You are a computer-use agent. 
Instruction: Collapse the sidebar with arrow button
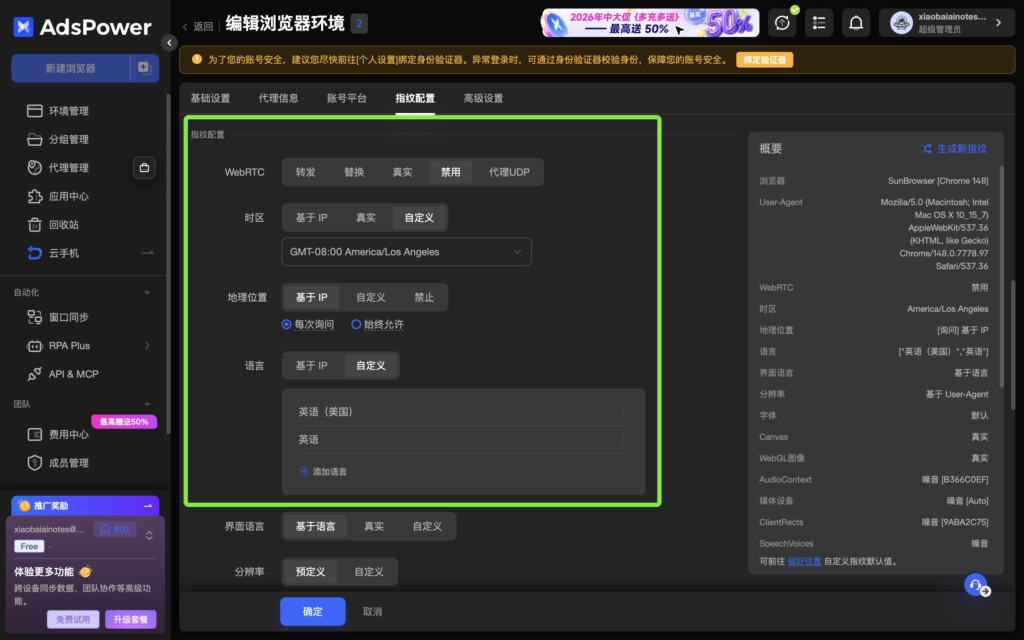[169, 43]
